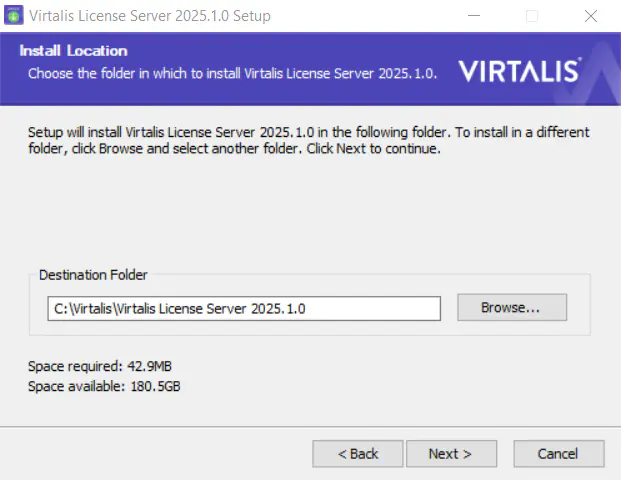Click the VIRTALIS logo in the header
This screenshot has width=621, height=480.
tap(520, 70)
